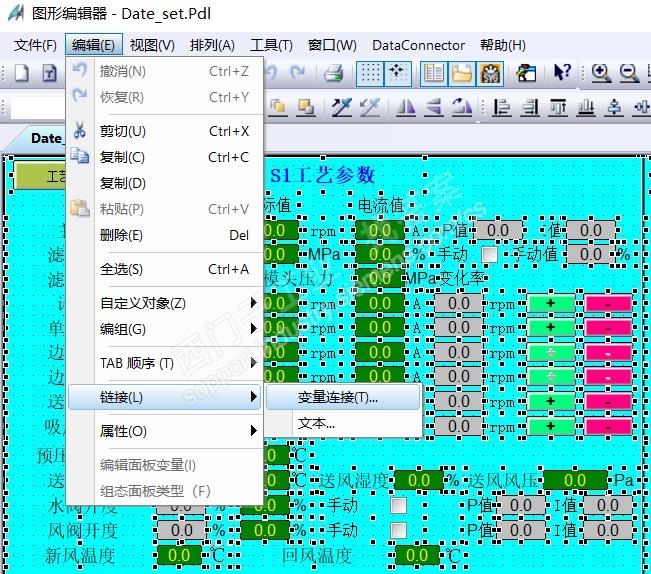This screenshot has height=574, width=651.
Task: Toggle the dynamic wizard icon
Action: tap(490, 74)
